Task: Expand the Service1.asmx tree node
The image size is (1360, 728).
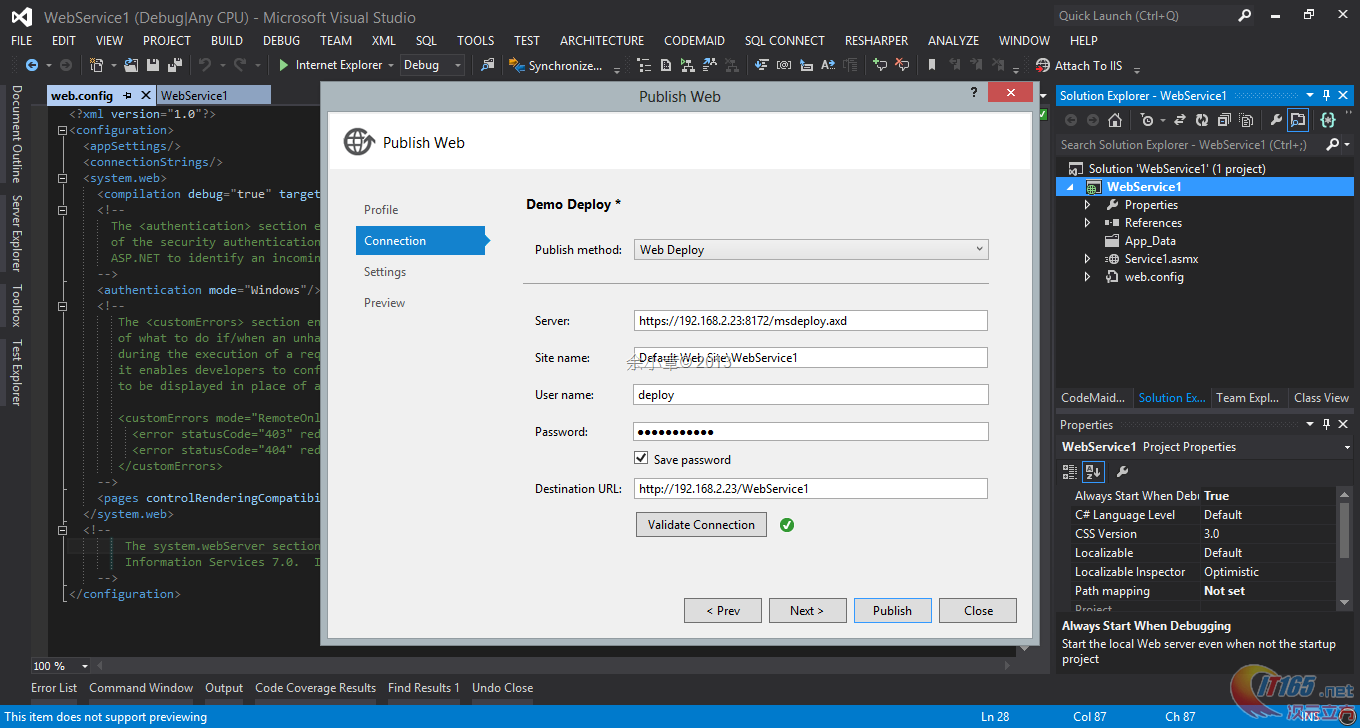Action: [1088, 259]
